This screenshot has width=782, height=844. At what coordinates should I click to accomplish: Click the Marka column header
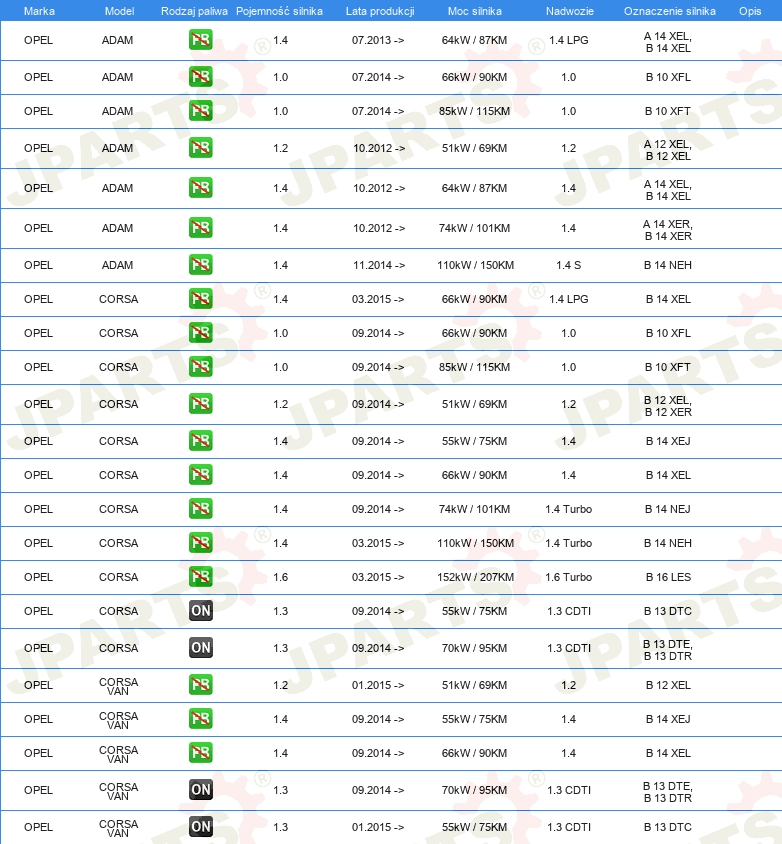(x=39, y=11)
